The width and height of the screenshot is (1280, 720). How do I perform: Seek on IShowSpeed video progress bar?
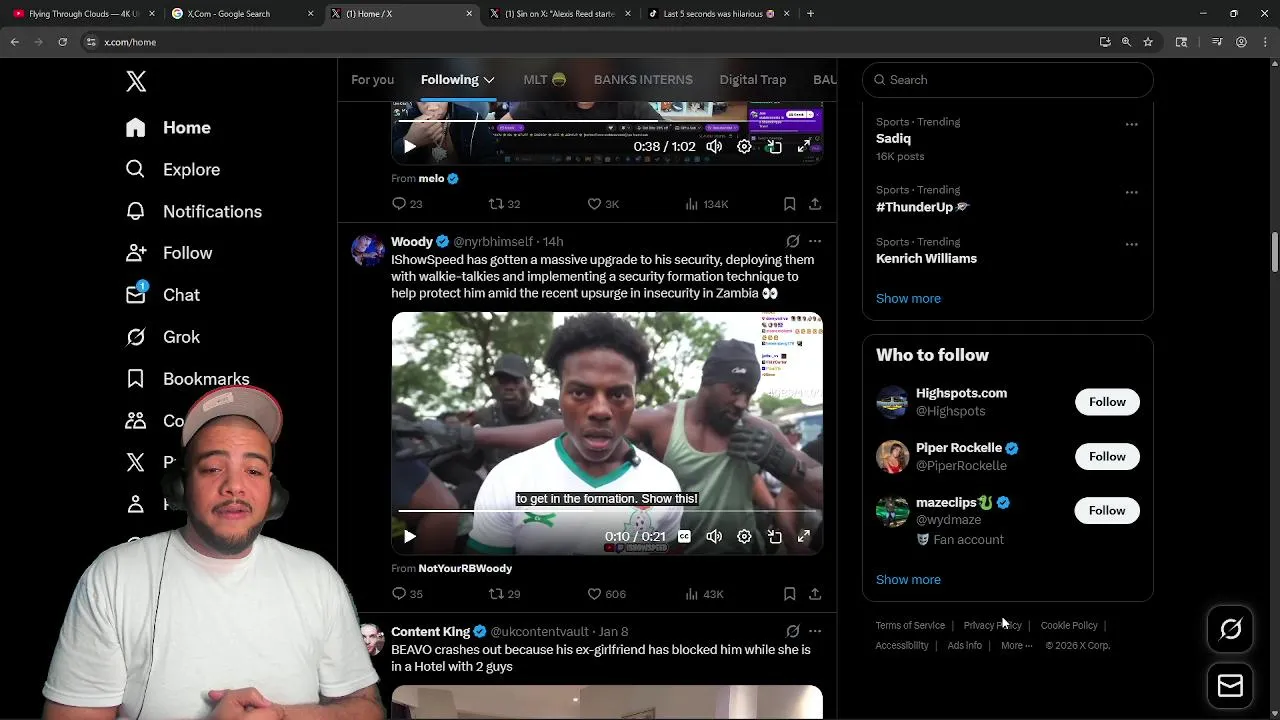coord(607,512)
